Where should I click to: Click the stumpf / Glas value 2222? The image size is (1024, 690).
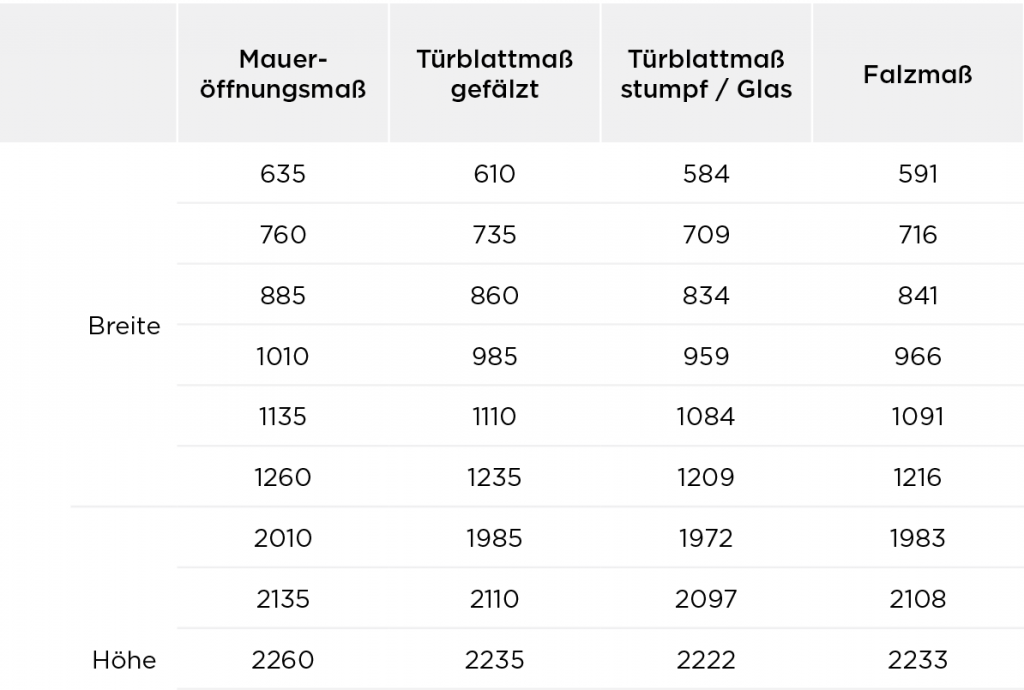click(x=706, y=660)
